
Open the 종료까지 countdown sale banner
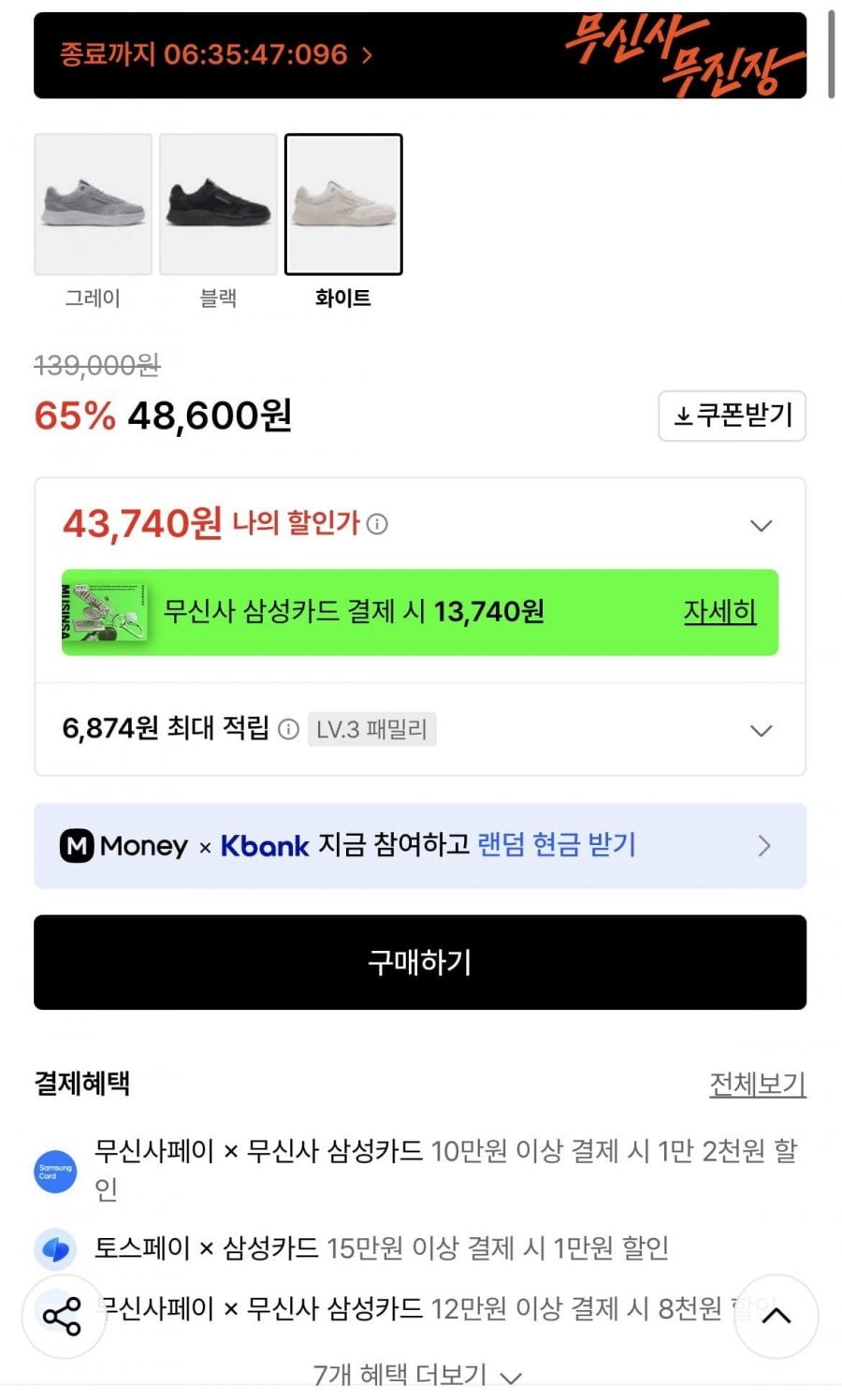click(x=420, y=55)
